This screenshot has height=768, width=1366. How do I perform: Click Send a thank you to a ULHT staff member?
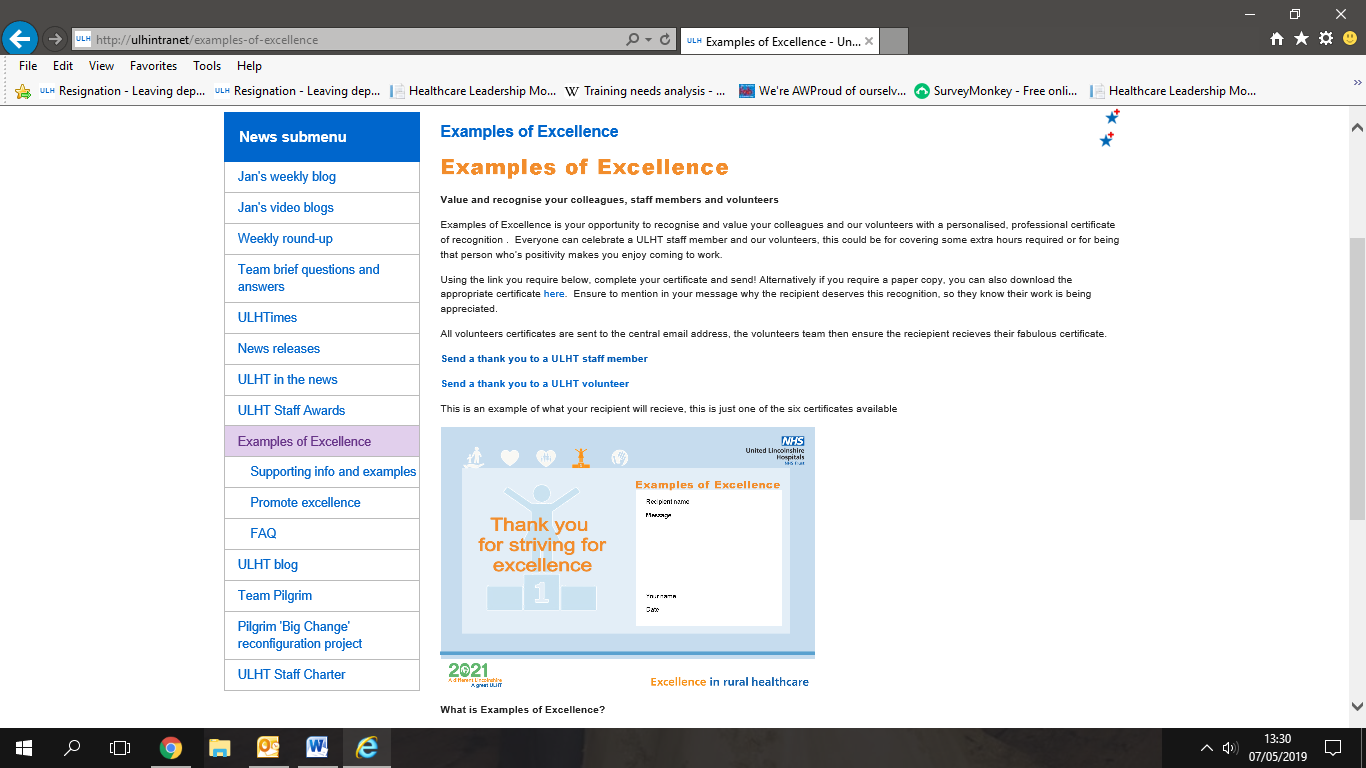coord(544,359)
